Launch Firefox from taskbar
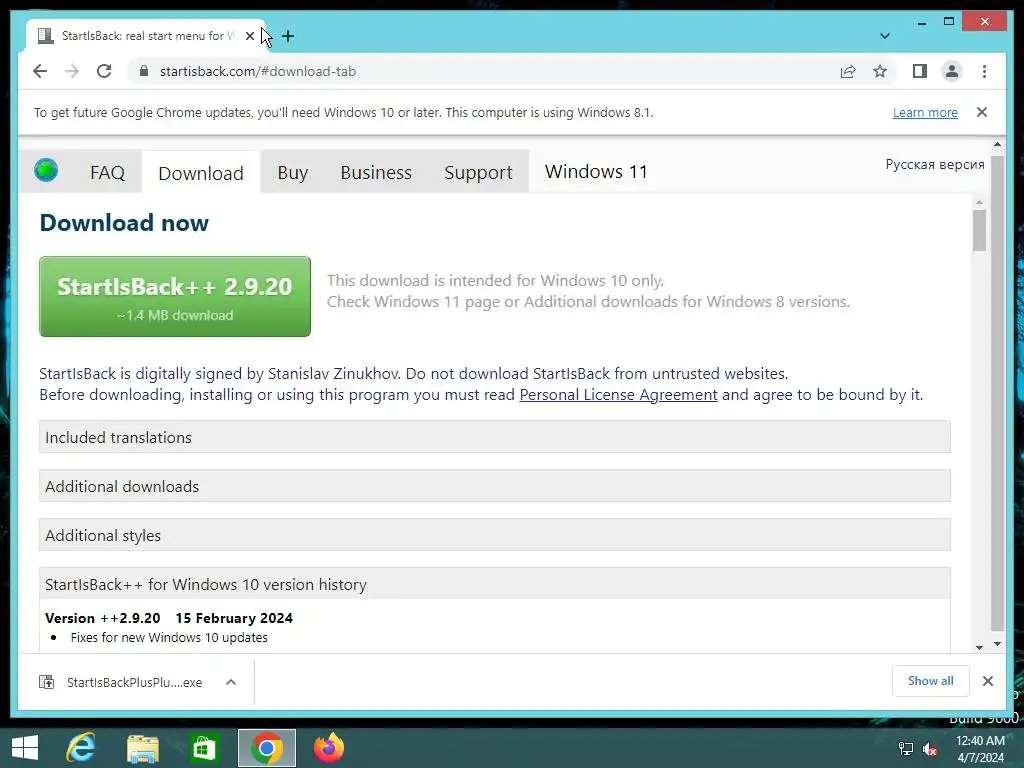This screenshot has height=768, width=1024. 328,748
